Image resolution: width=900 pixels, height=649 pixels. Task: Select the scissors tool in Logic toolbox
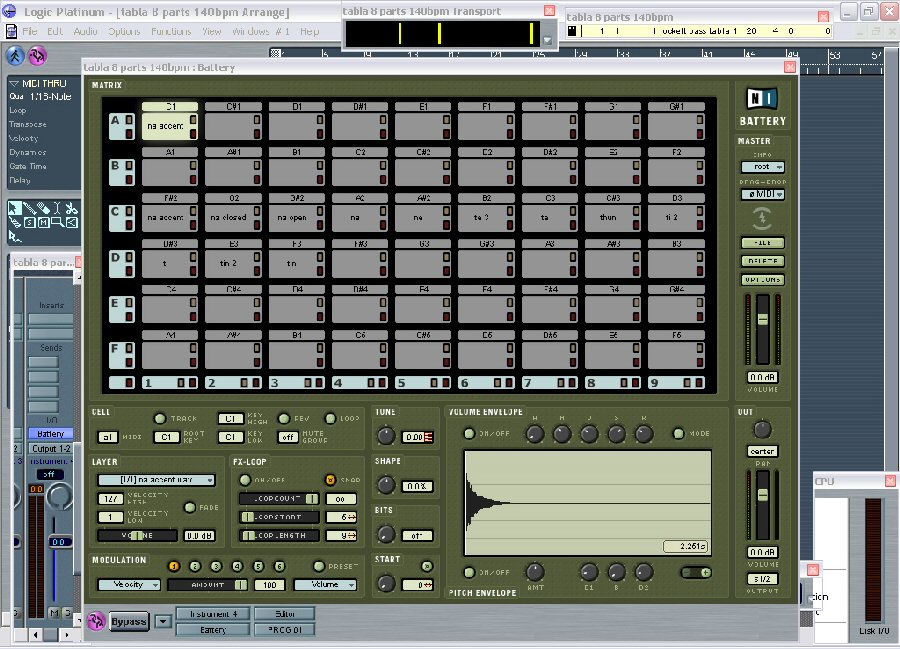pyautogui.click(x=71, y=208)
